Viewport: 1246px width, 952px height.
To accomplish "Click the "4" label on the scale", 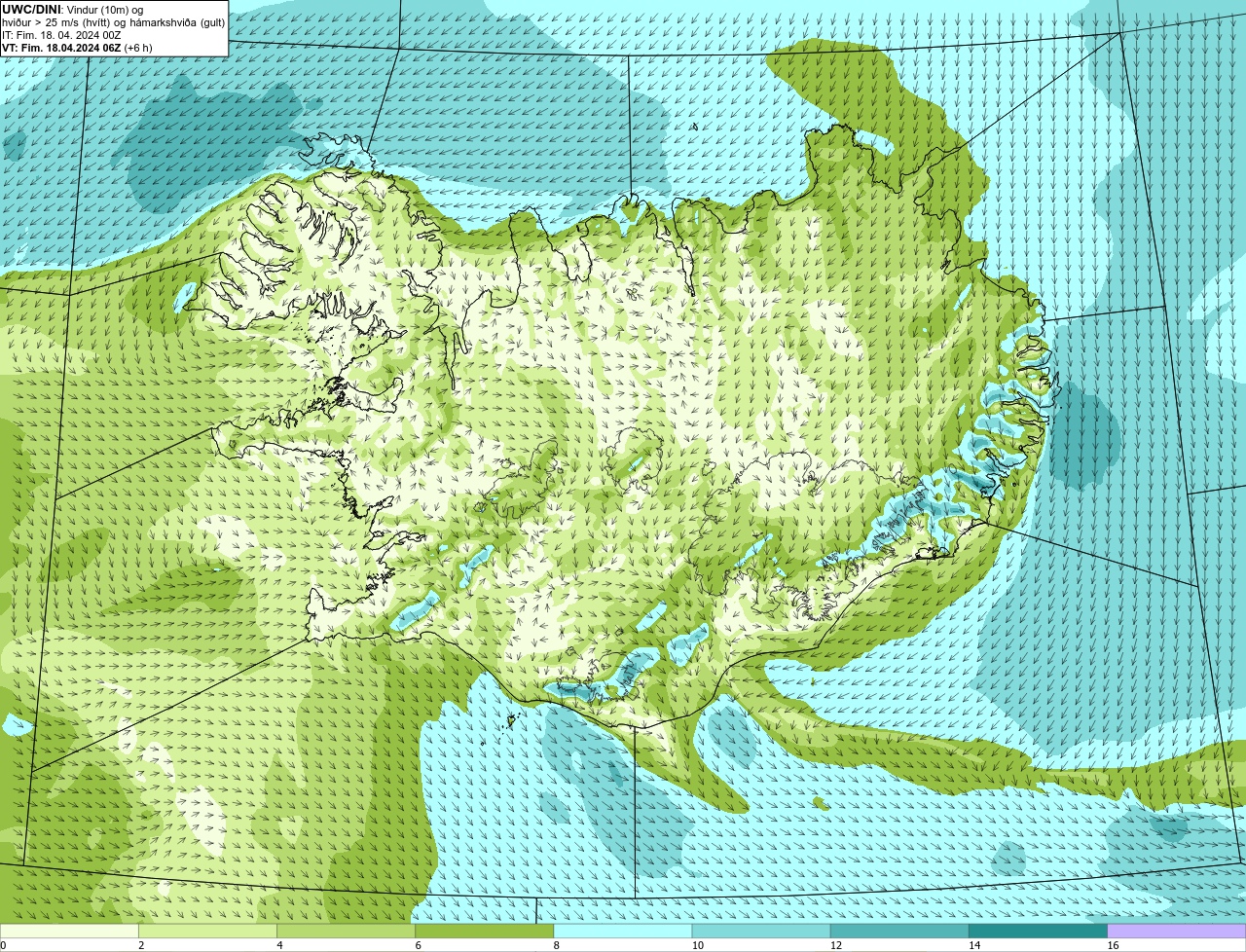I will click(279, 945).
